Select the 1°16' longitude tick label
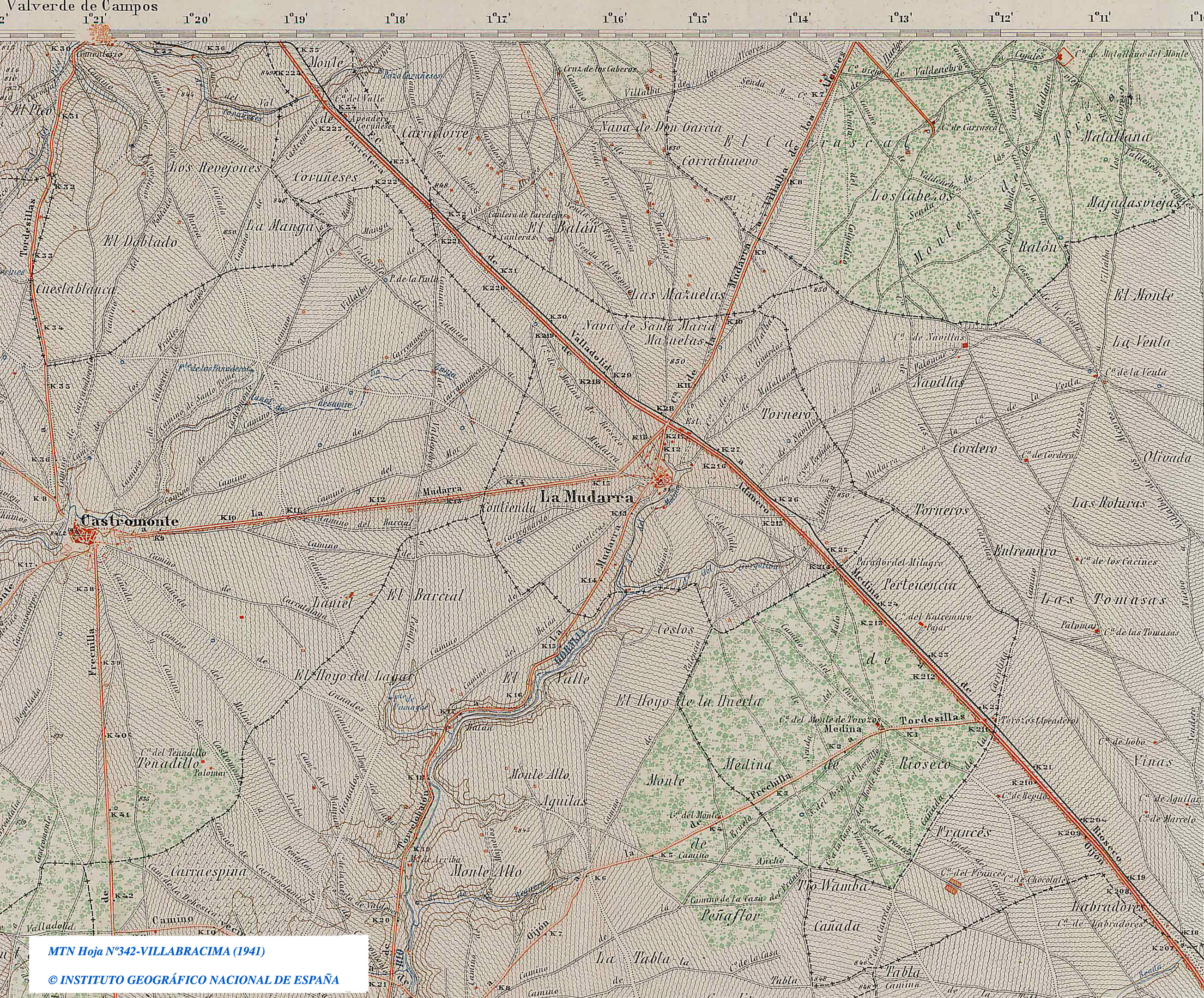The image size is (1204, 998). 615,18
